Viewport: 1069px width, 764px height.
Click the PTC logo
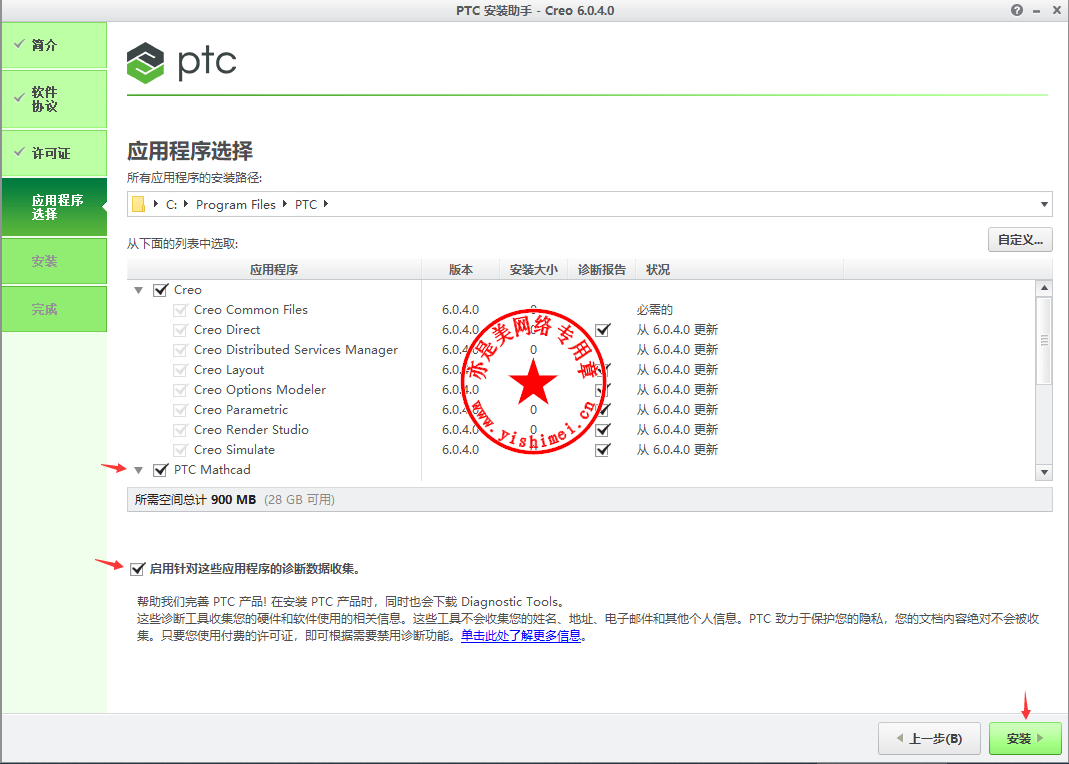point(181,63)
